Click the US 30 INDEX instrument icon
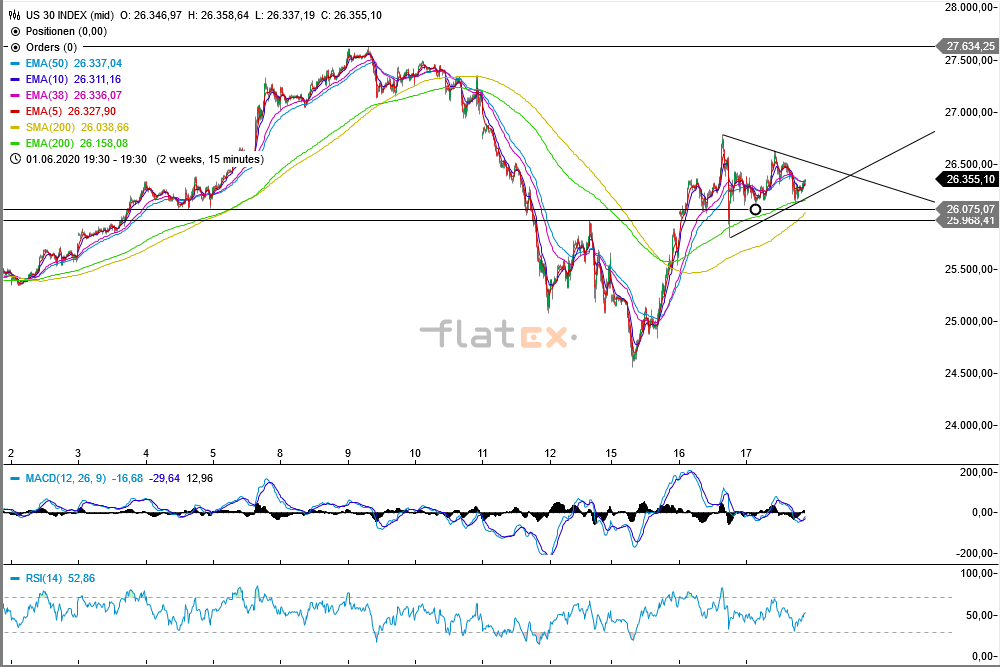Image resolution: width=1000 pixels, height=667 pixels. coord(14,15)
